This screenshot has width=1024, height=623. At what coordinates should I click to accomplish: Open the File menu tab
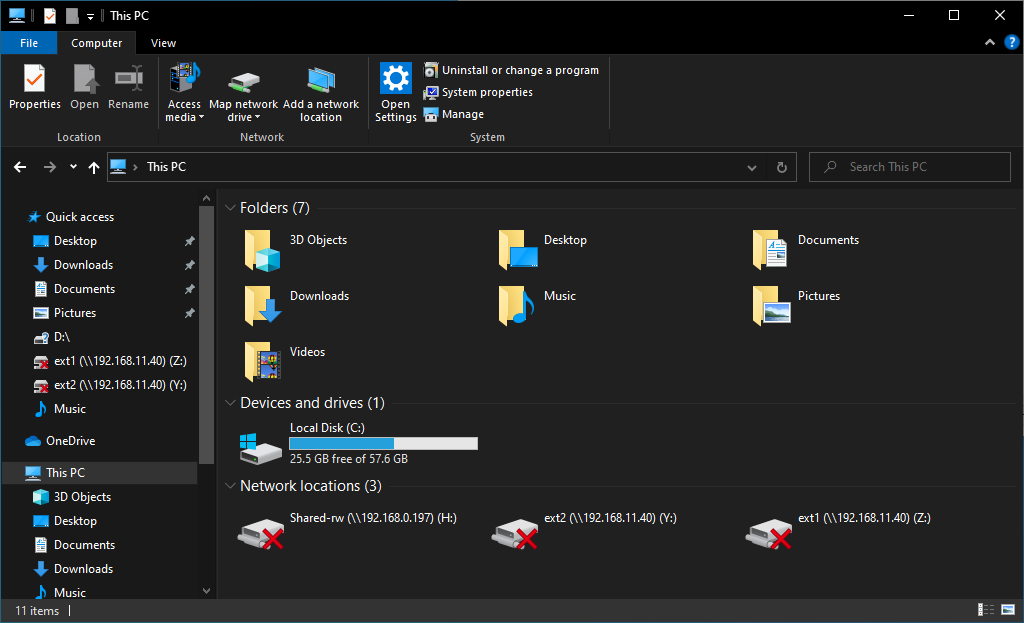coord(29,43)
